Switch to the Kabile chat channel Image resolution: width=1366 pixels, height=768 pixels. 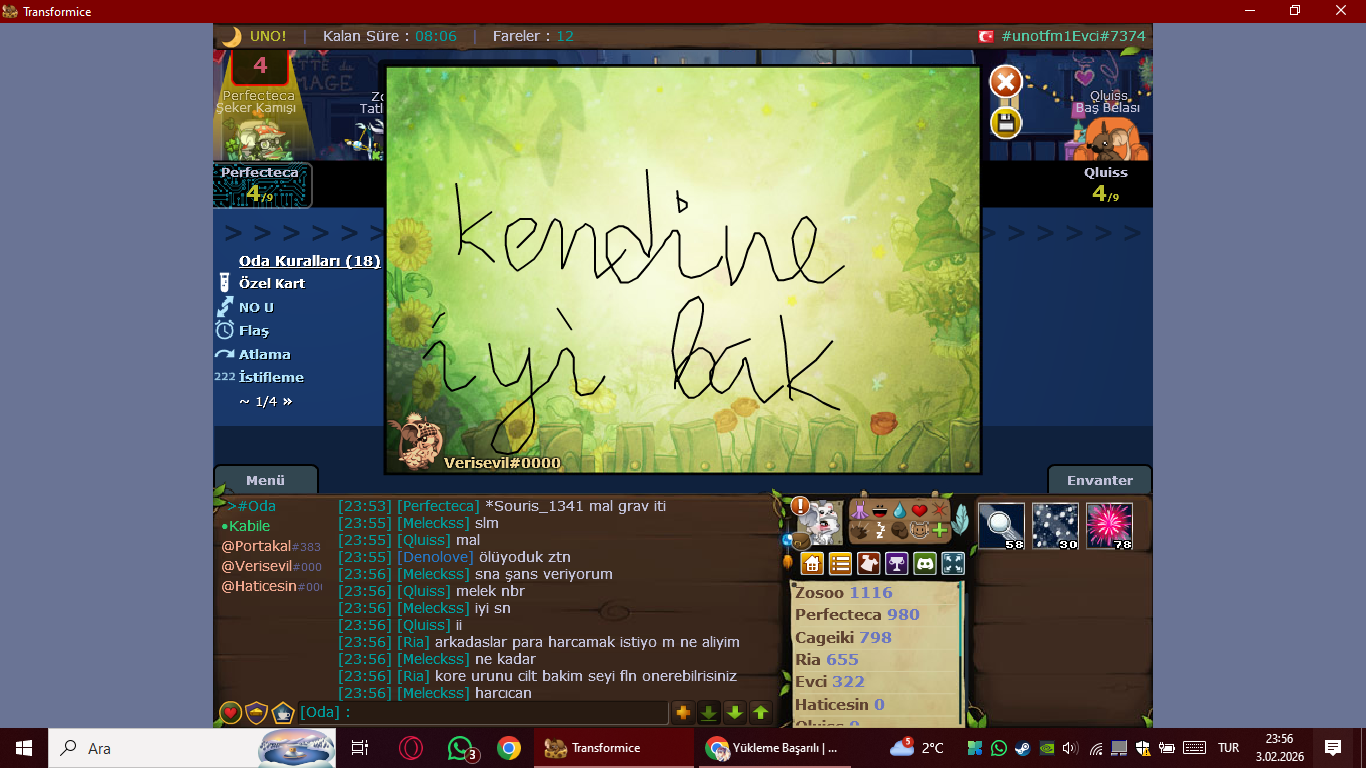coord(245,526)
